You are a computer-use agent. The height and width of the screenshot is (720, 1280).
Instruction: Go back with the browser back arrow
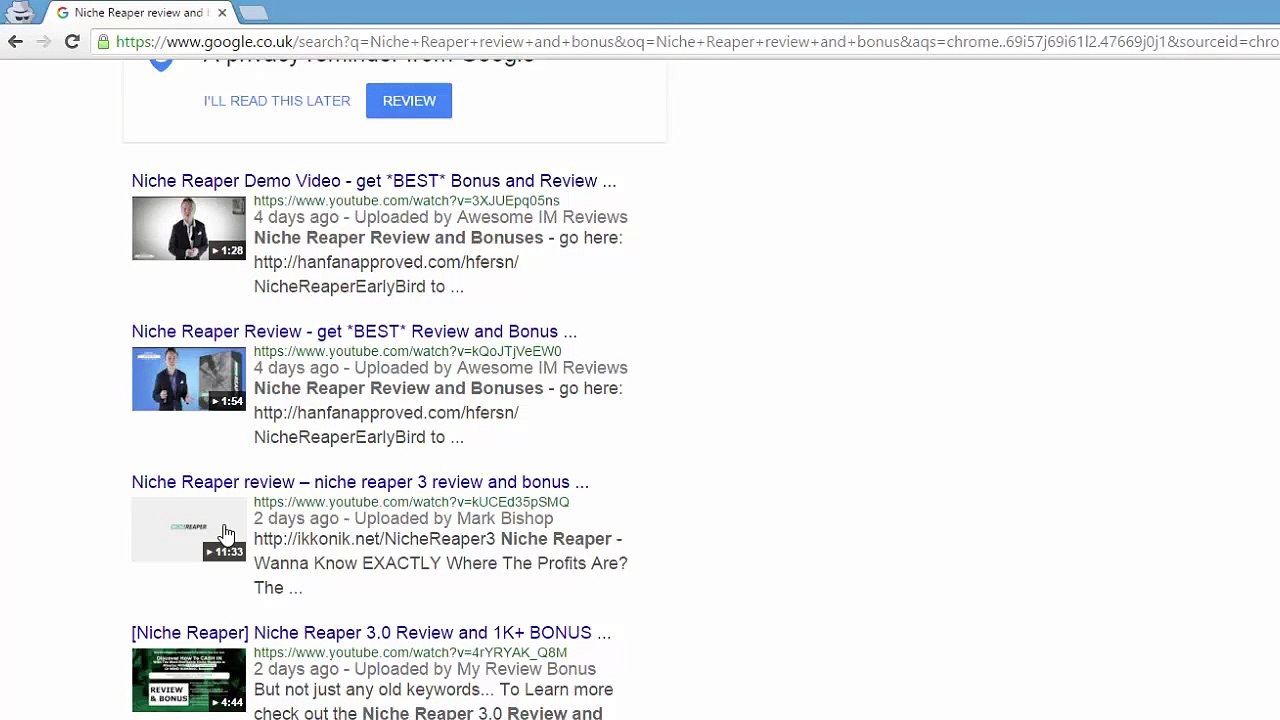15,41
